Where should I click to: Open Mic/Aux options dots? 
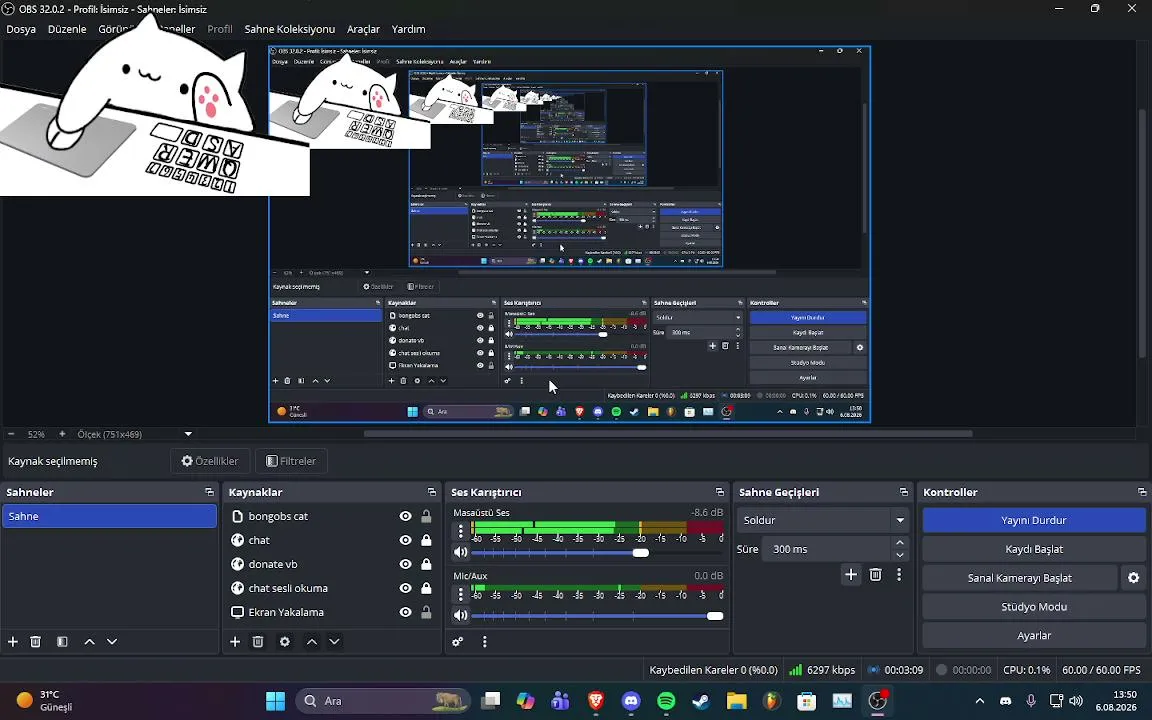click(461, 593)
